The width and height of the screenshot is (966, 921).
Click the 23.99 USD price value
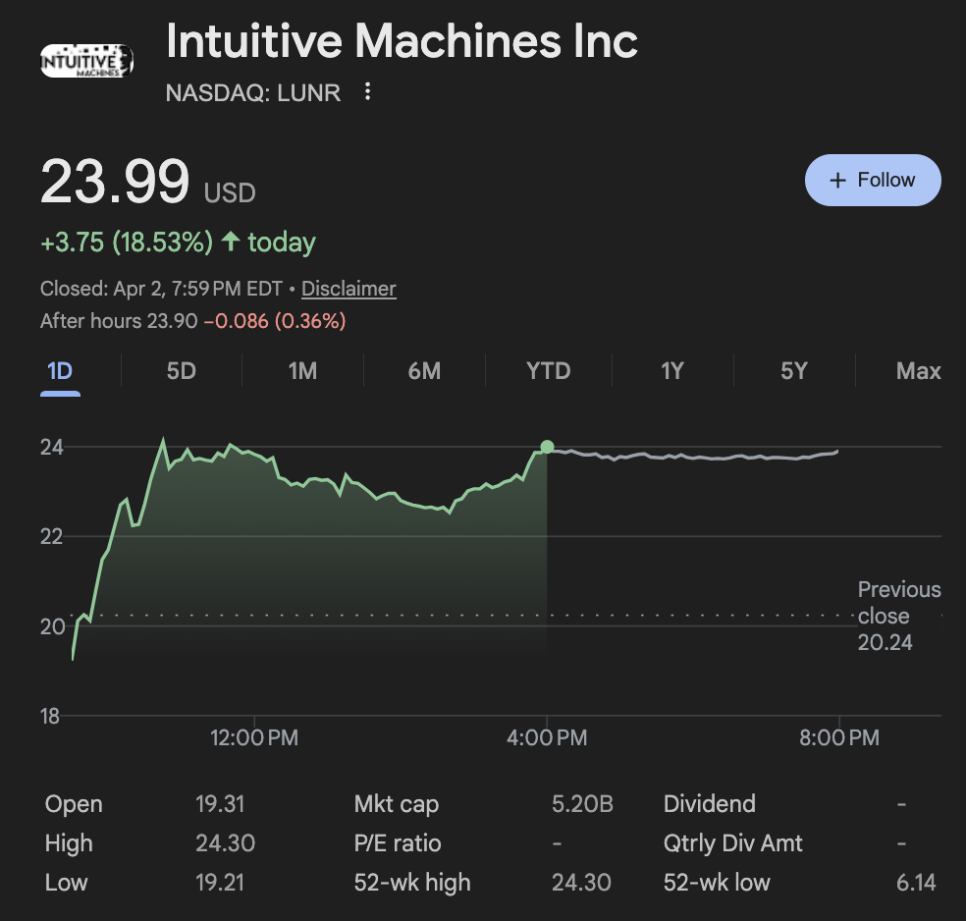tap(115, 183)
